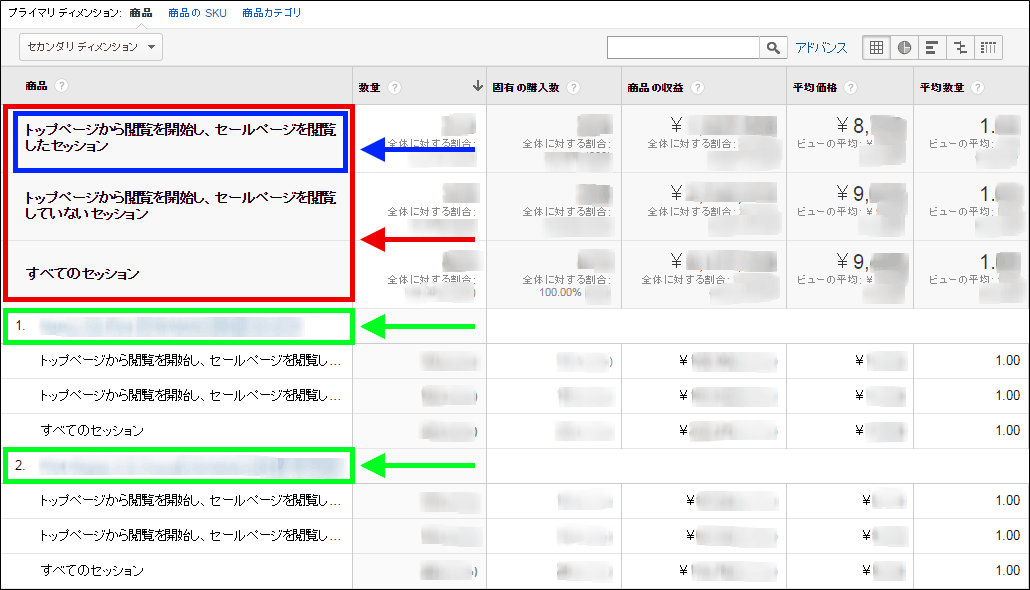Screen dimensions: 1030x590
Task: Select 商品の SKU primary dimension
Action: click(x=198, y=13)
